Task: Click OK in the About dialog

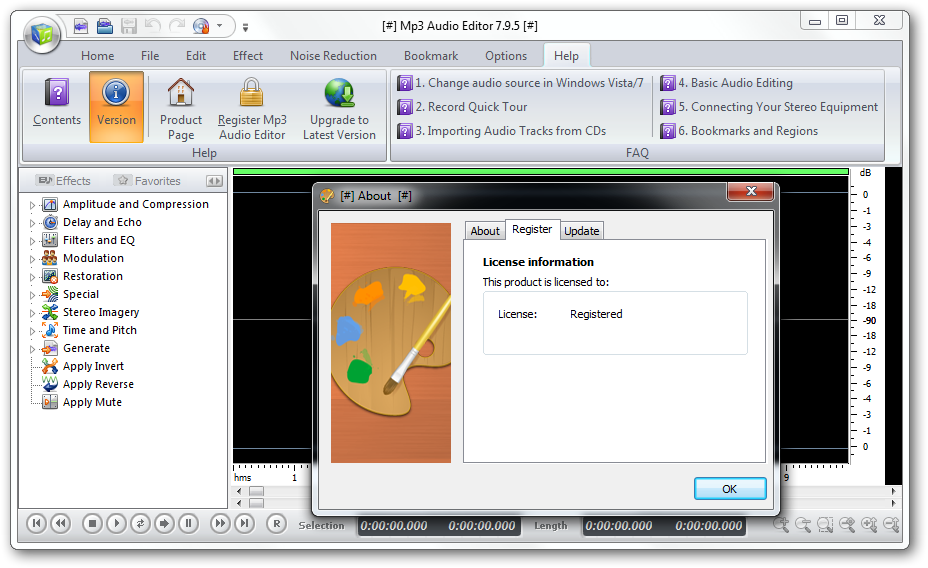Action: click(x=730, y=489)
